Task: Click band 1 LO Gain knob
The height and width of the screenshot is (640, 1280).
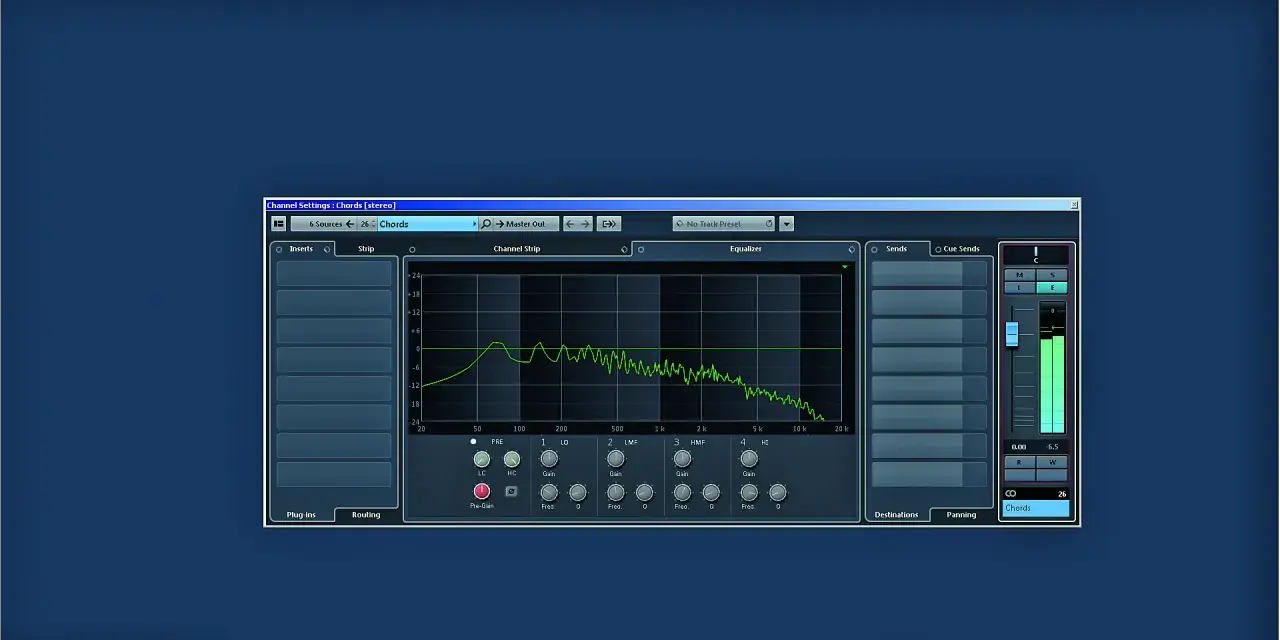Action: click(x=549, y=458)
